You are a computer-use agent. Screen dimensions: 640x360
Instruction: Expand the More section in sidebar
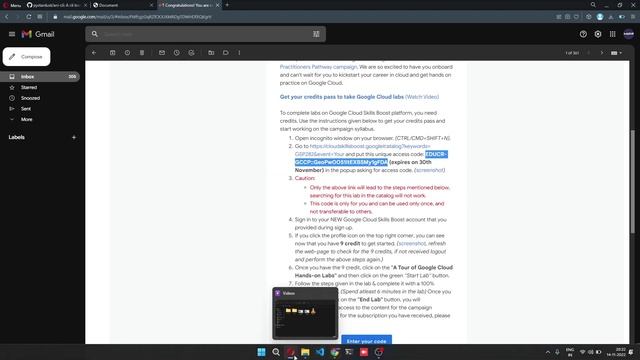coord(27,119)
